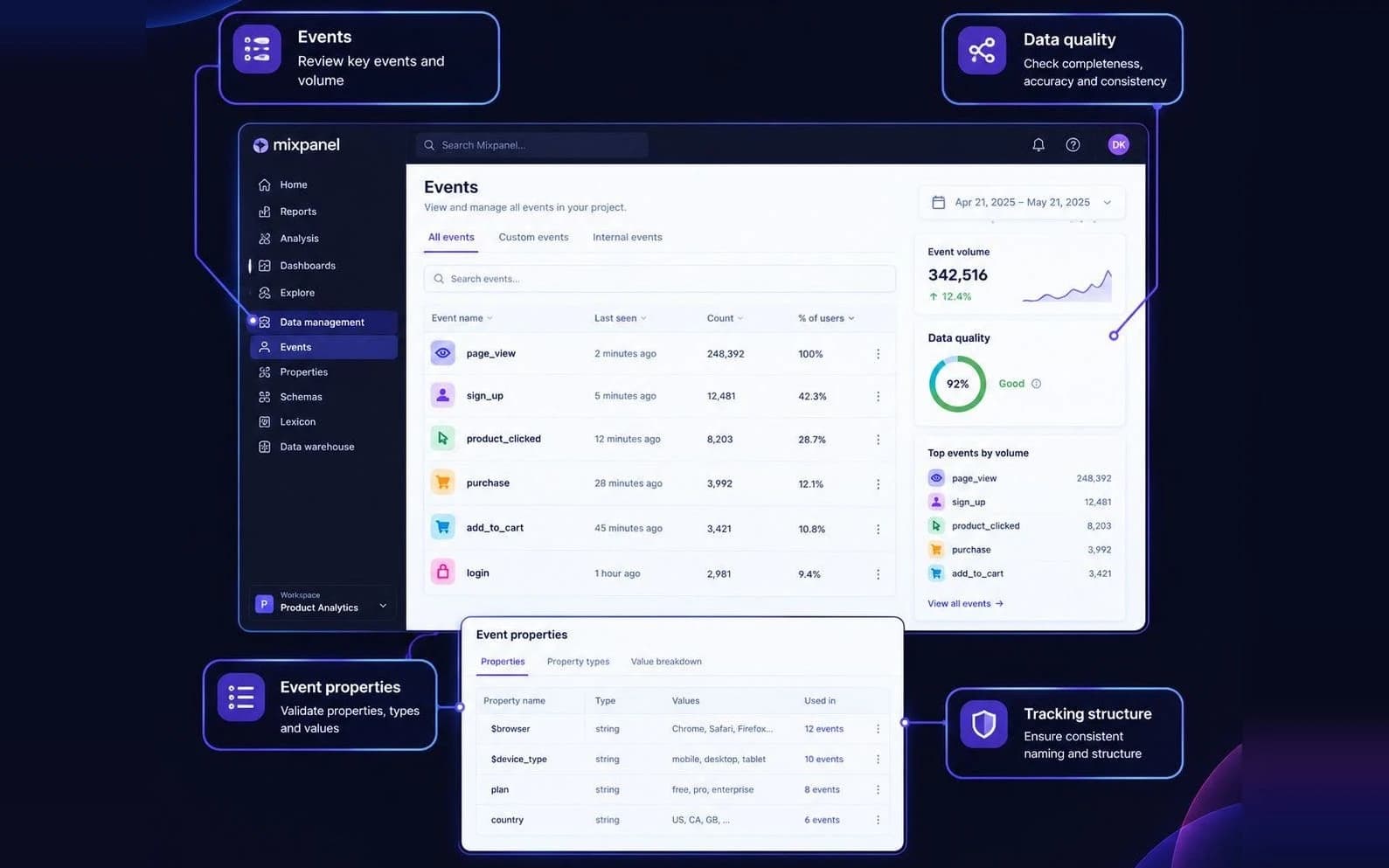
Task: Select page_view in Top events list
Action: tap(1019, 478)
